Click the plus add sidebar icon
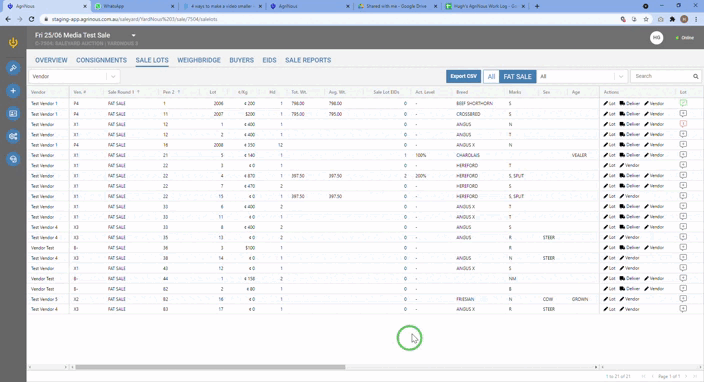 (x=13, y=91)
